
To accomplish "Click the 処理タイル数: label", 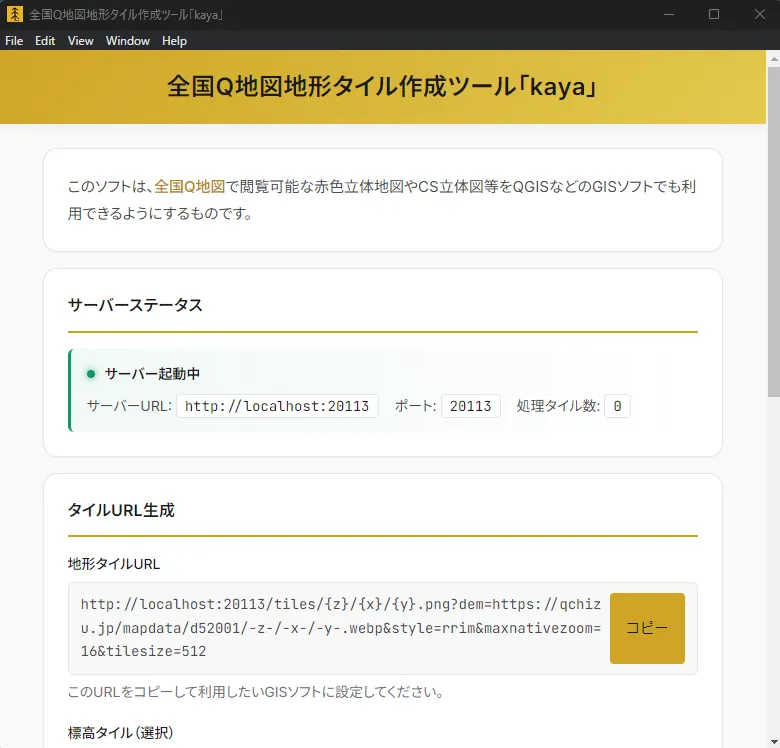I will (x=558, y=406).
